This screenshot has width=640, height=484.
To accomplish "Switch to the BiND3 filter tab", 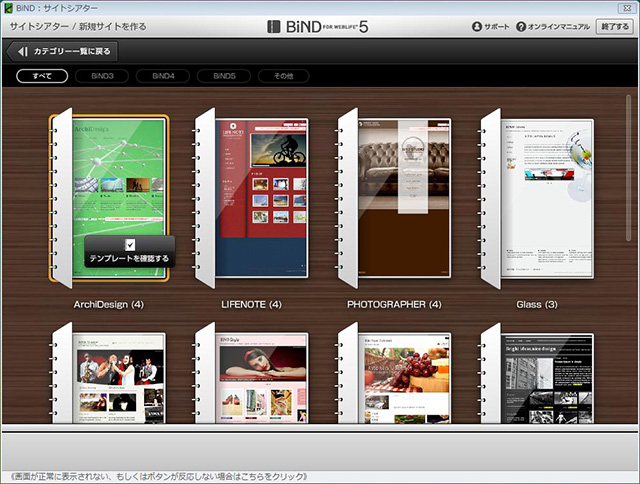I will (102, 76).
